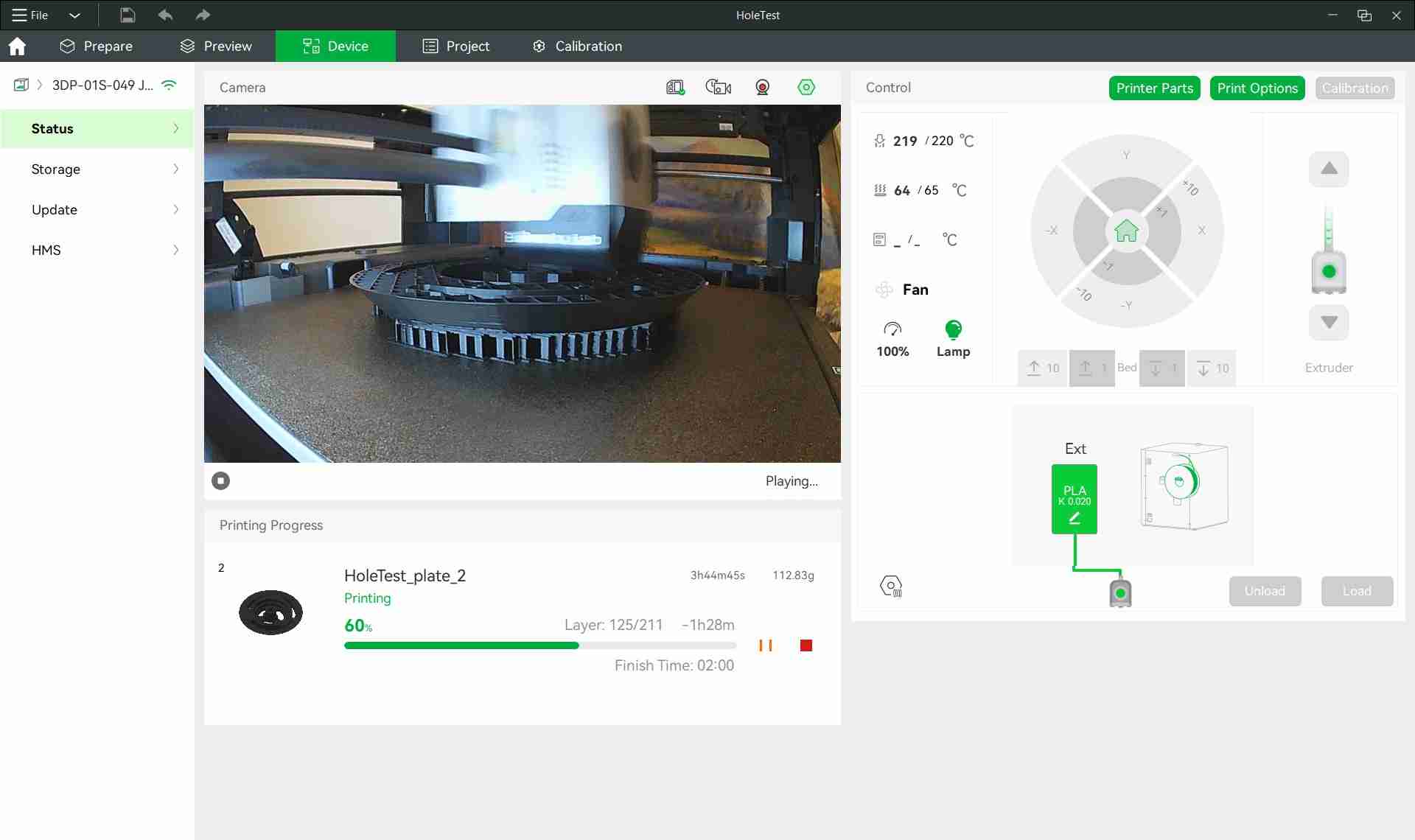Click the video recording camera icon
Viewport: 1415px width, 840px height.
pyautogui.click(x=719, y=88)
